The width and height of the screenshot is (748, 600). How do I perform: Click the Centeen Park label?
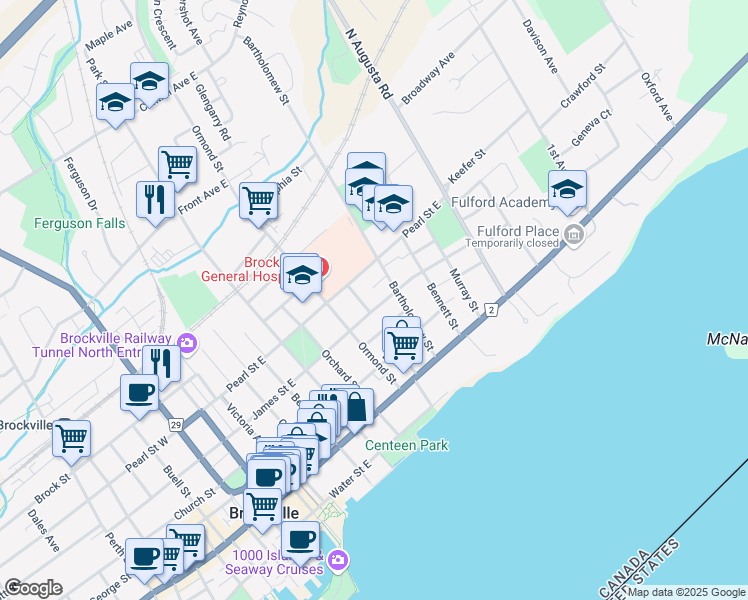(x=406, y=445)
